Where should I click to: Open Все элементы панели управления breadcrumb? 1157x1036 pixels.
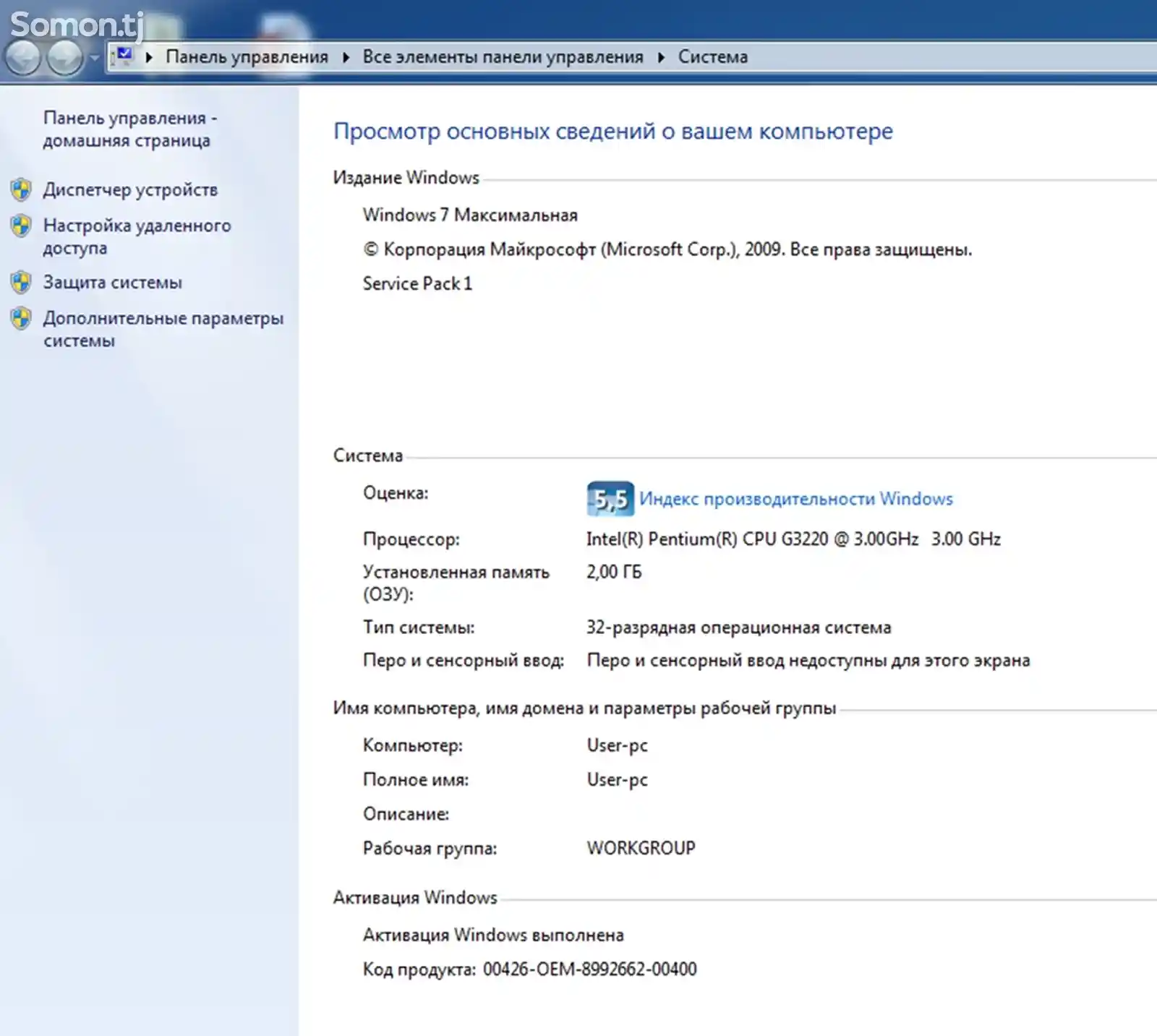[x=503, y=57]
